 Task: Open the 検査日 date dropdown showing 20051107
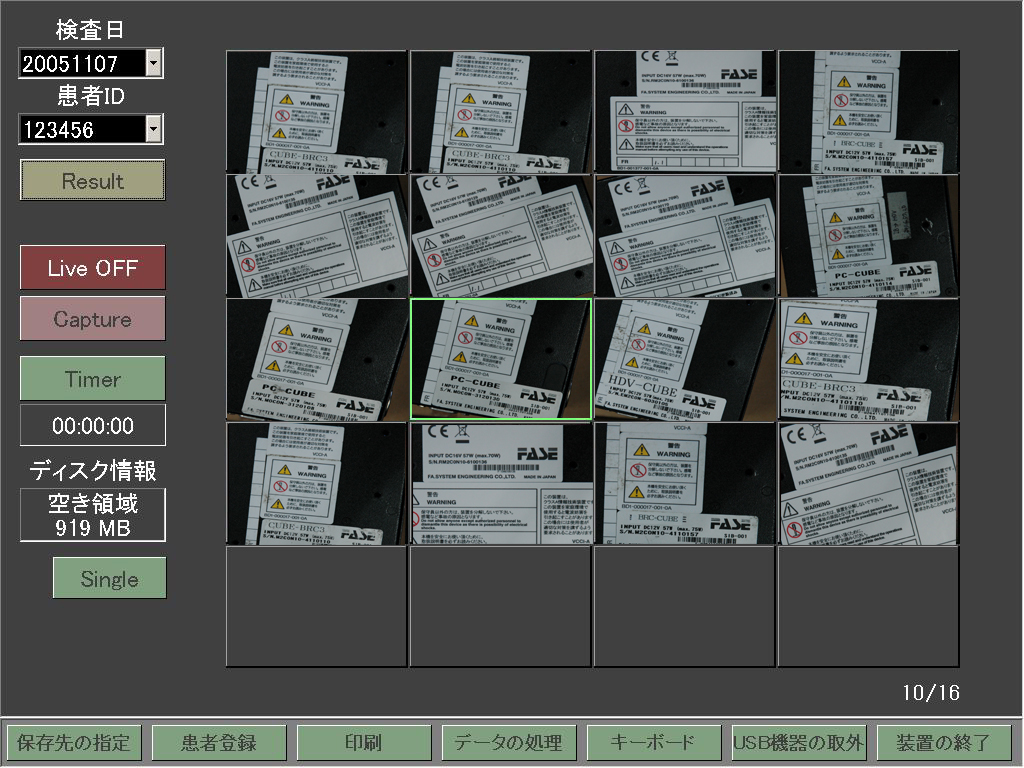[x=153, y=63]
